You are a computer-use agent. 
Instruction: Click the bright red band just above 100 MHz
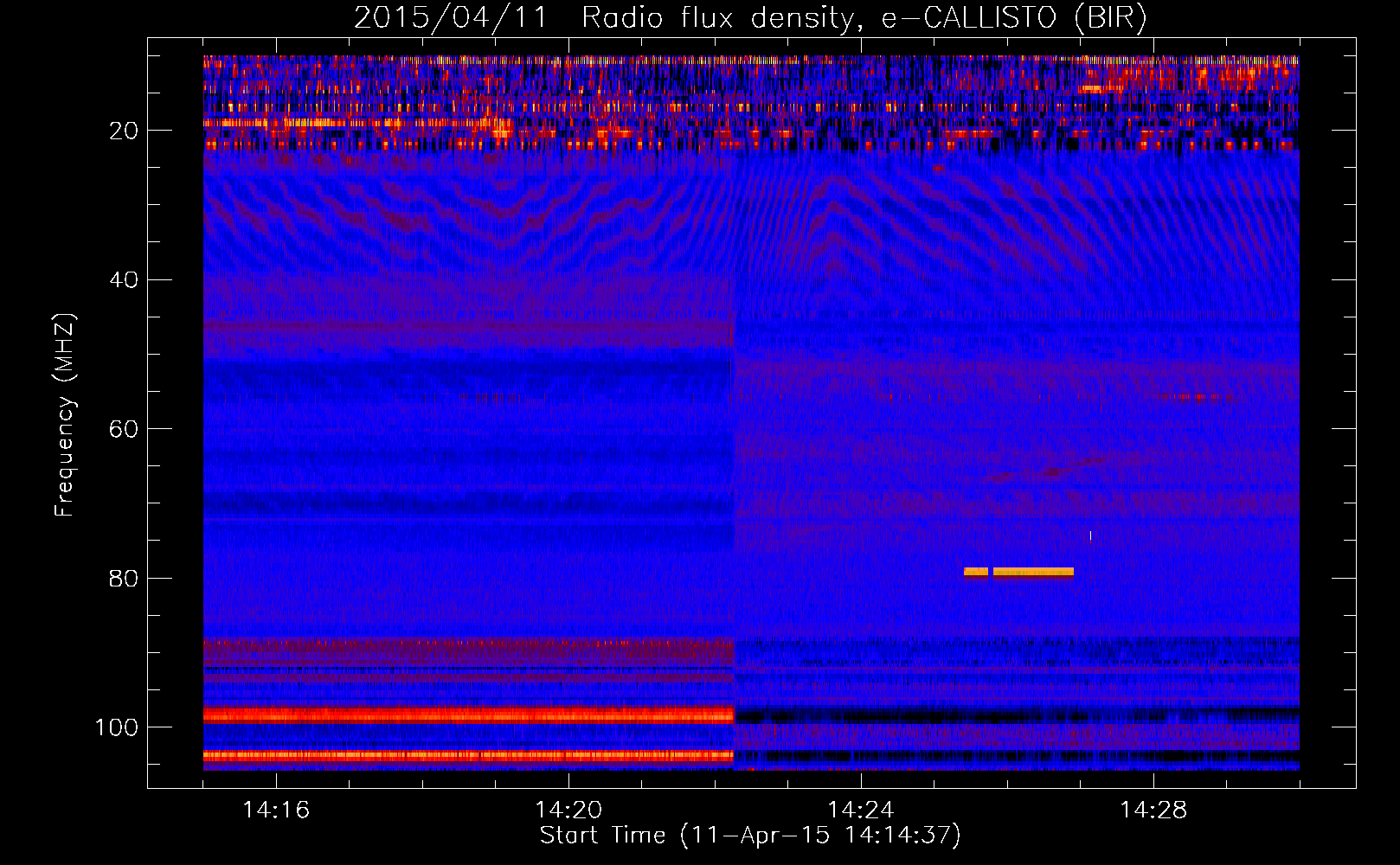click(468, 714)
